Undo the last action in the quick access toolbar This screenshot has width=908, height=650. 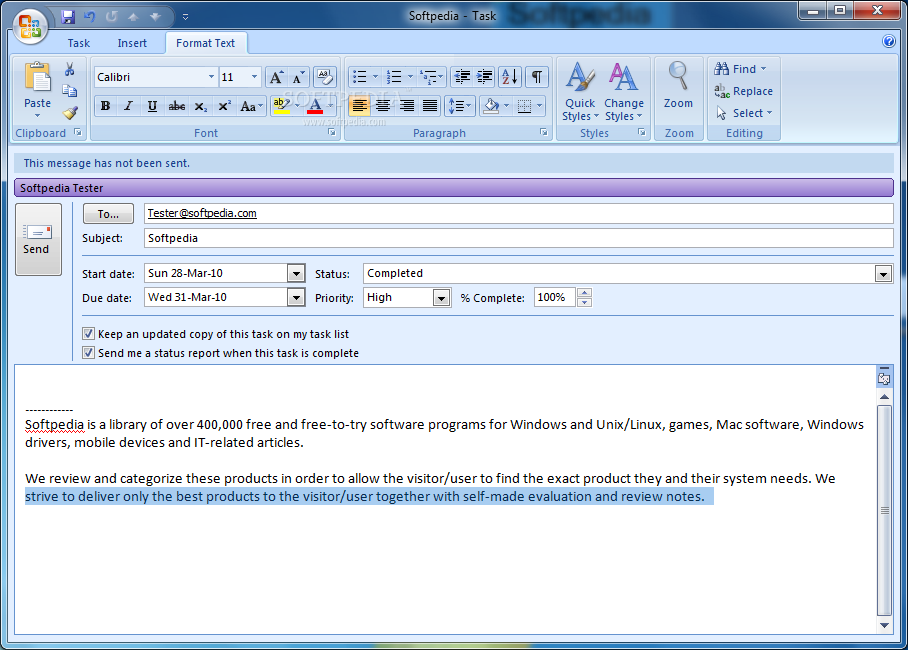89,17
